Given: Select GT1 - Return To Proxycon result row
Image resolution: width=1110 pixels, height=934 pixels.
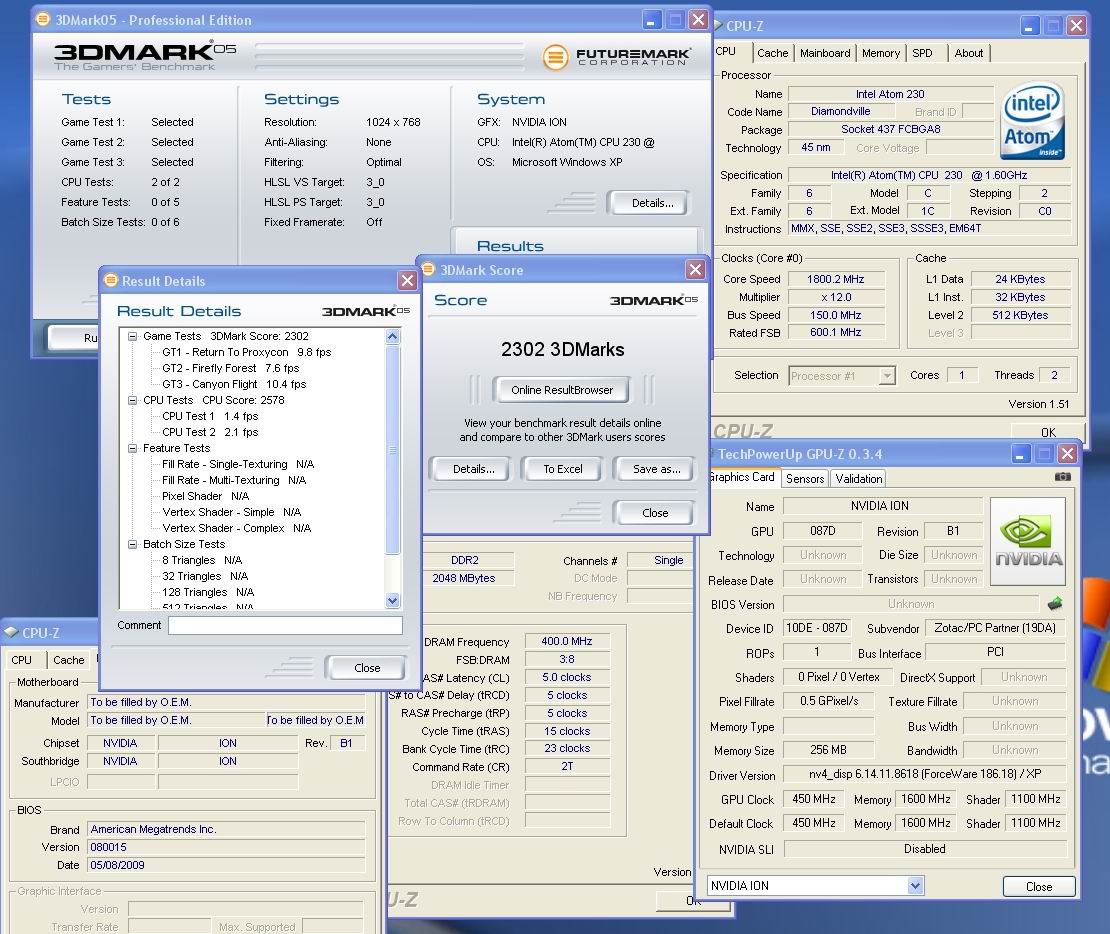Looking at the screenshot, I should tap(246, 352).
